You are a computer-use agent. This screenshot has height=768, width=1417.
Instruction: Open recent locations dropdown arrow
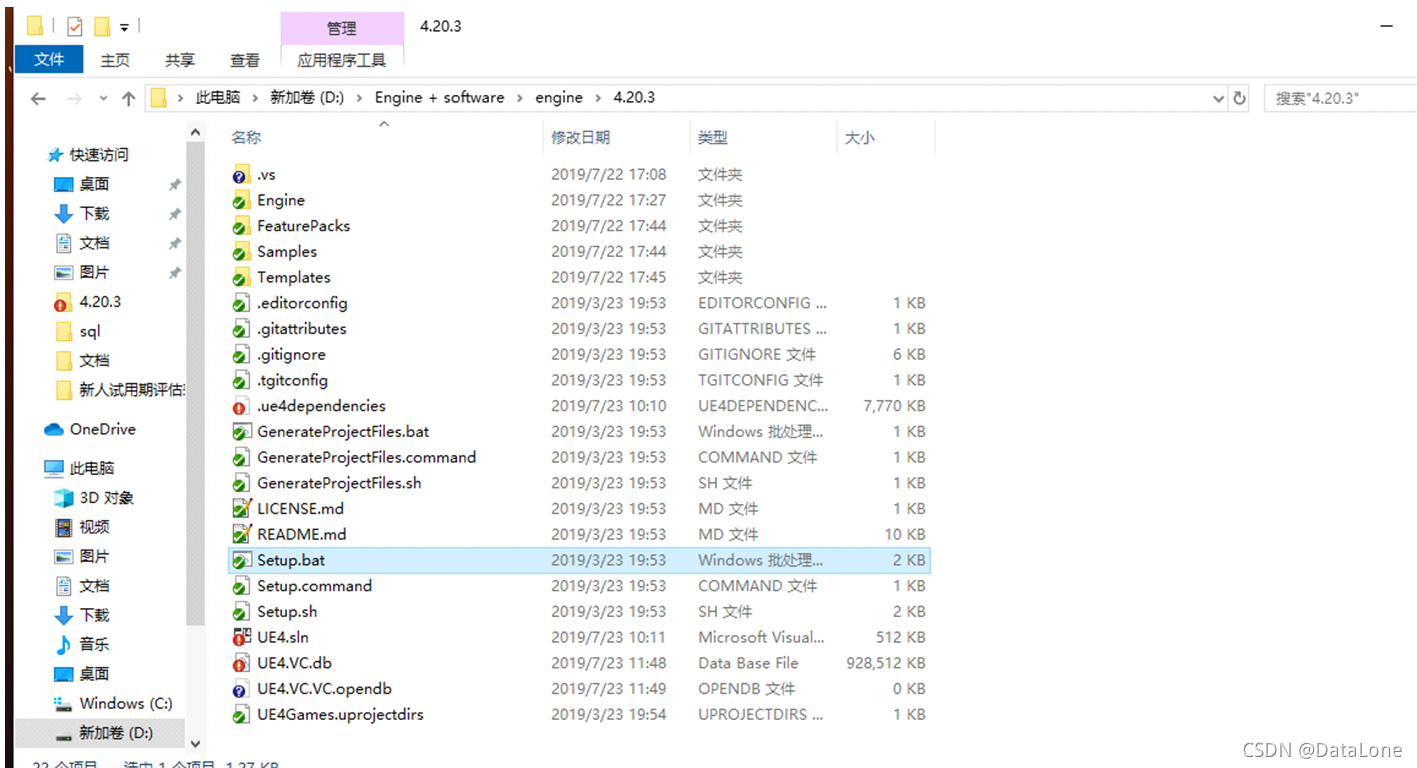point(103,98)
